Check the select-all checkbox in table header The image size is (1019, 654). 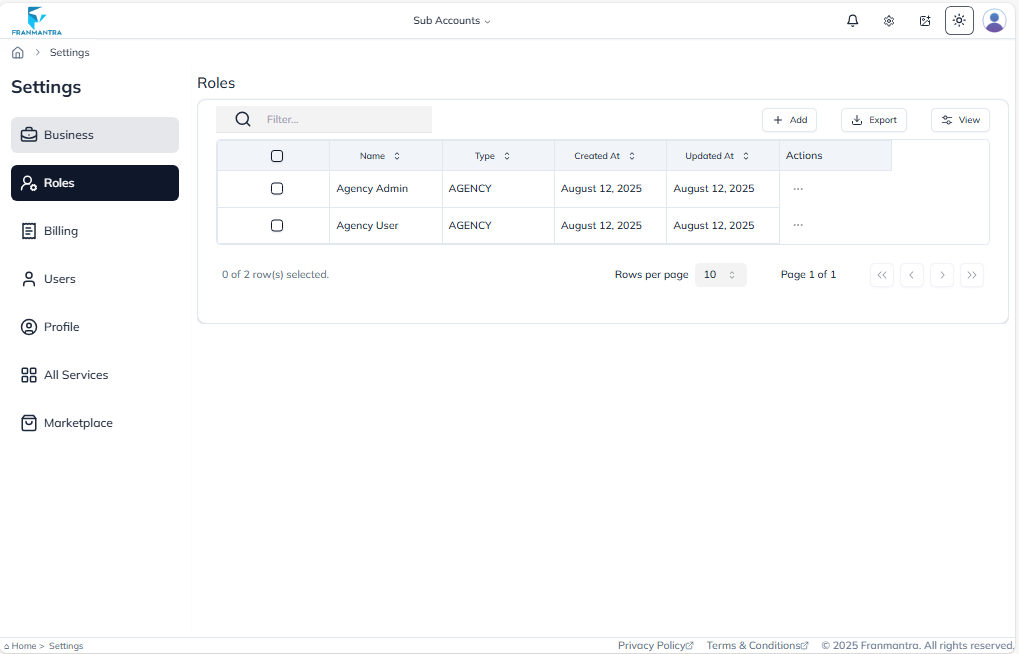pos(277,155)
